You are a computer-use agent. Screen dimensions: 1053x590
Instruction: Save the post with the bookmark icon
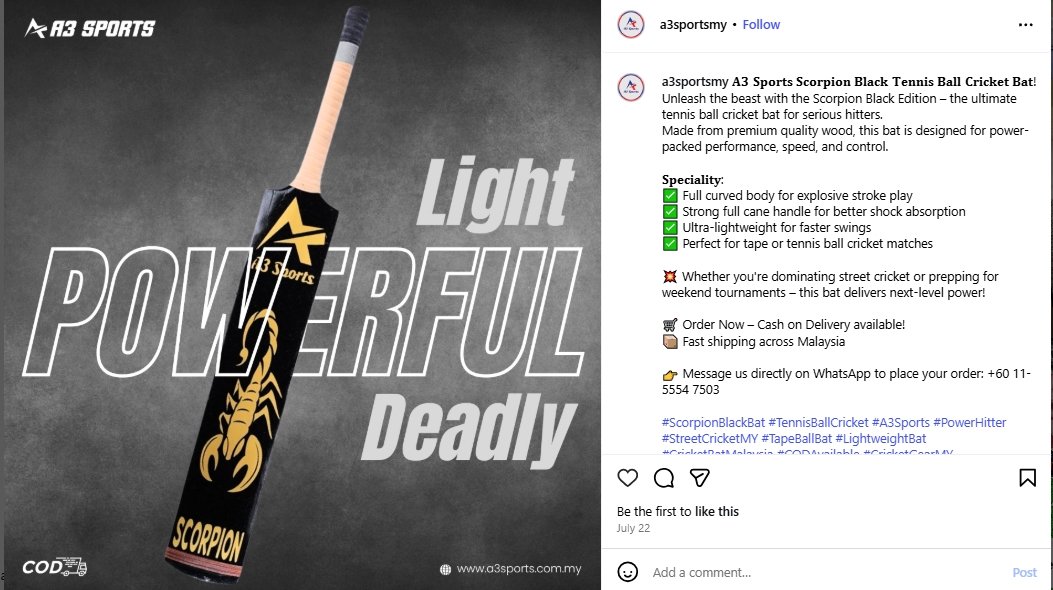pos(1027,478)
